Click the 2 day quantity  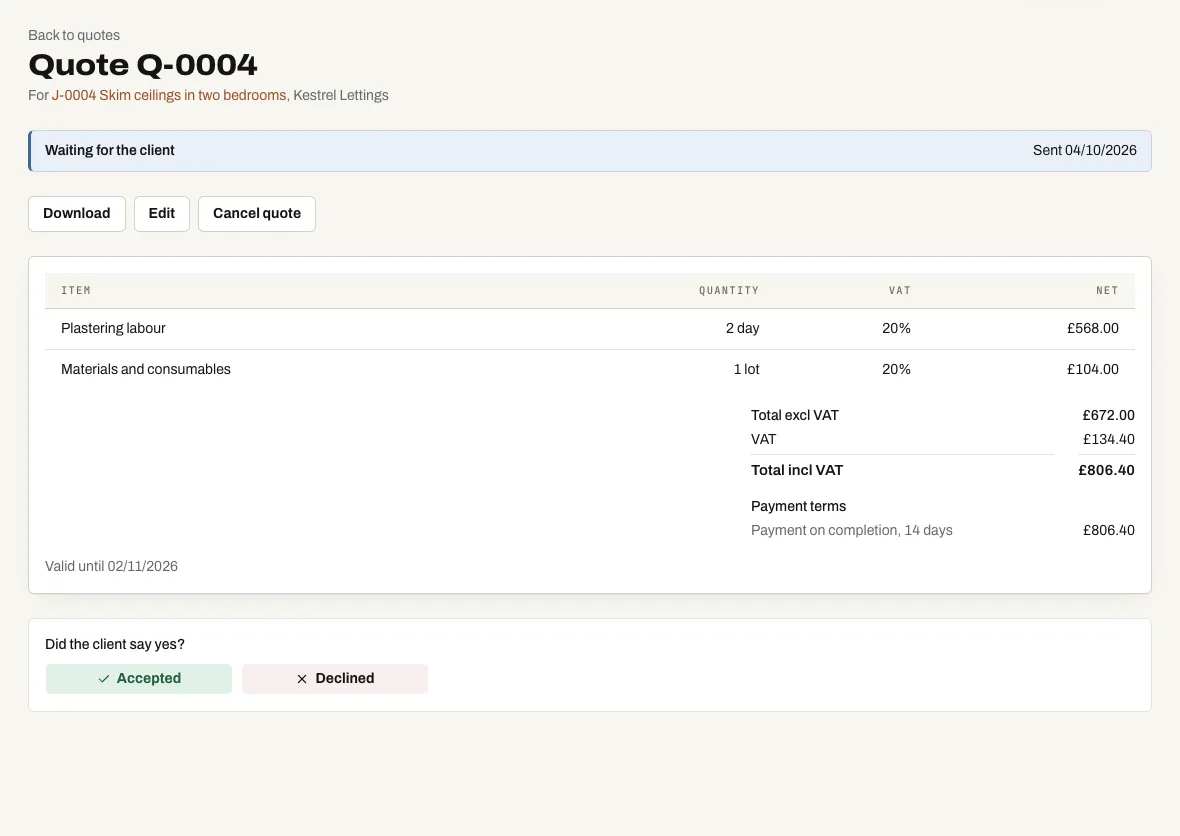coord(742,329)
